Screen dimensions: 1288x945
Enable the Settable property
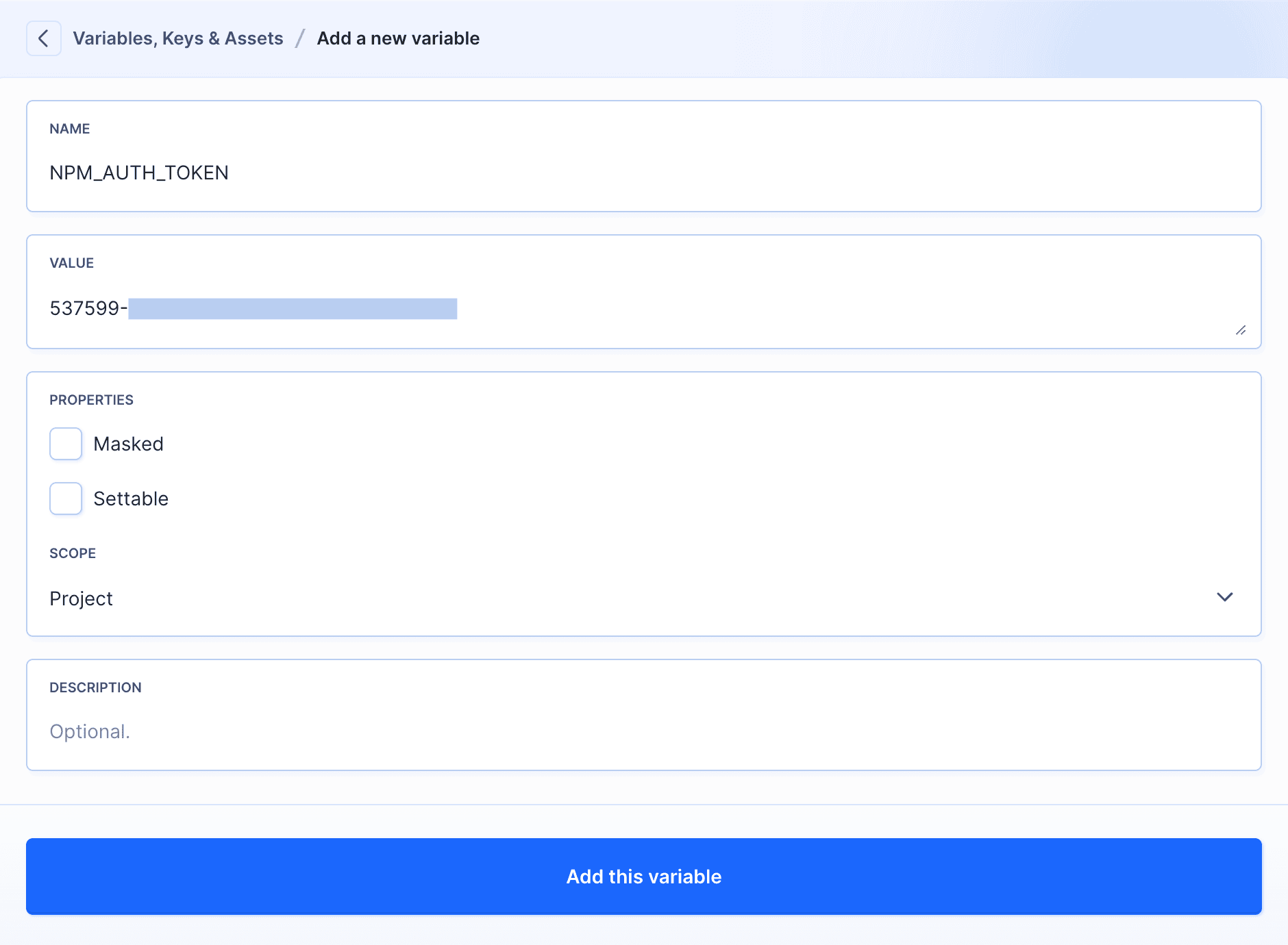[x=65, y=498]
